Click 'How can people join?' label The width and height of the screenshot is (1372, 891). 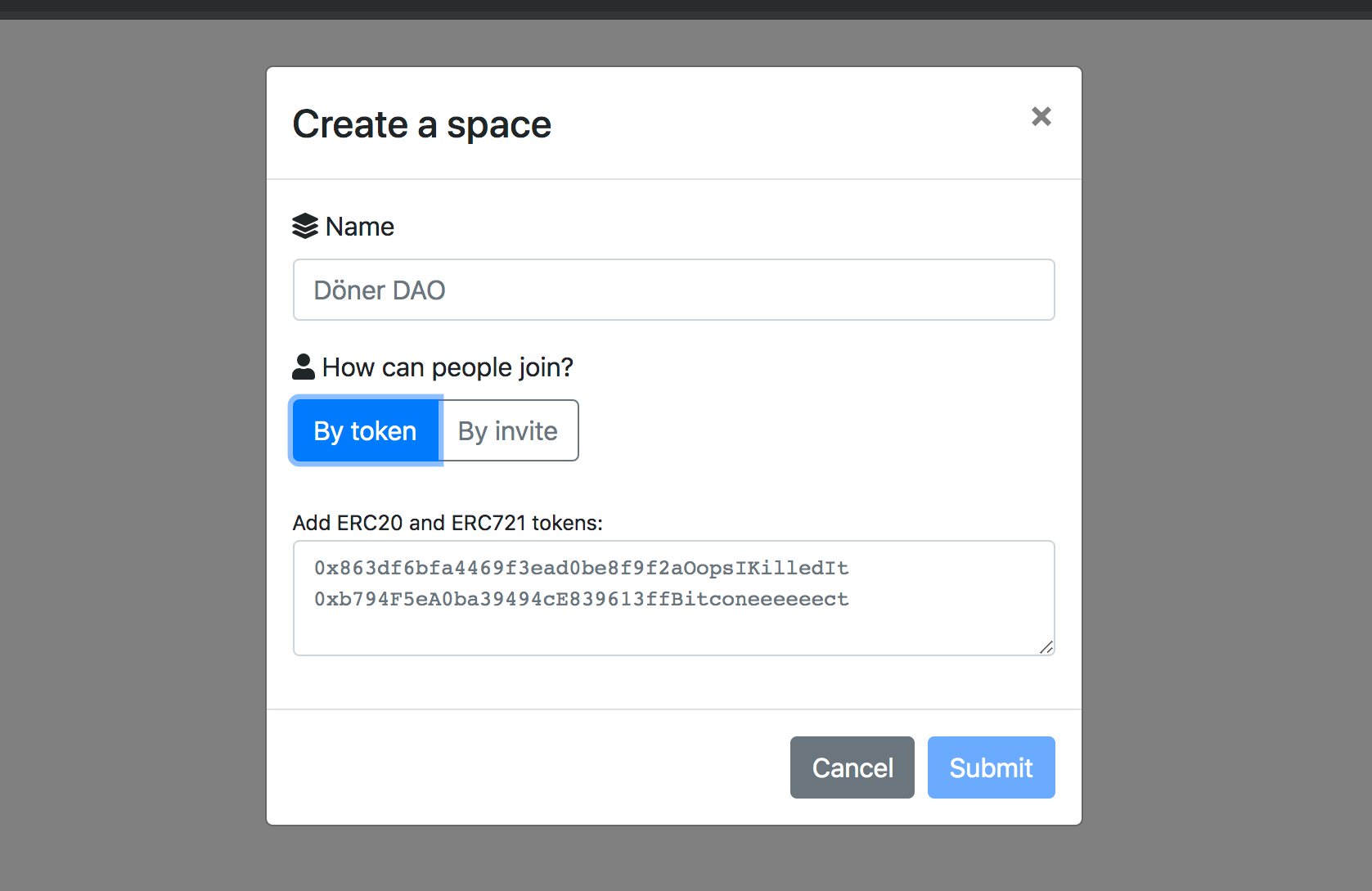[x=448, y=367]
